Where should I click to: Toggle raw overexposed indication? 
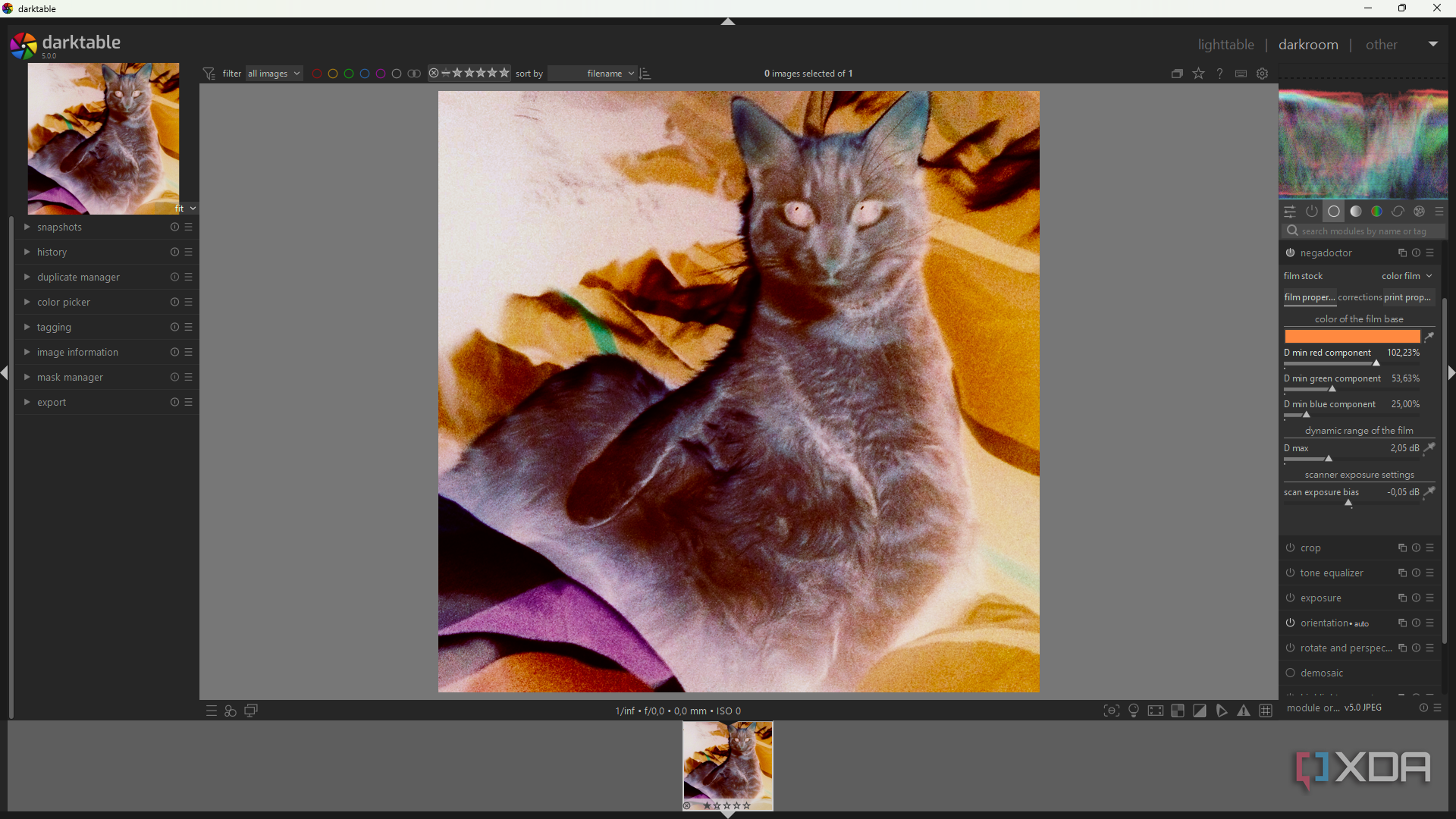coord(1178,711)
